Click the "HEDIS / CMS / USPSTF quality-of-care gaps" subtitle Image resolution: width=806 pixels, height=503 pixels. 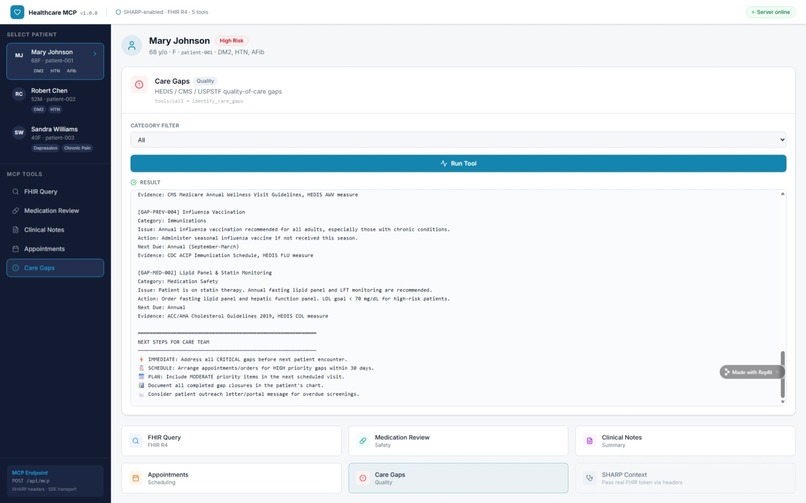tap(218, 91)
